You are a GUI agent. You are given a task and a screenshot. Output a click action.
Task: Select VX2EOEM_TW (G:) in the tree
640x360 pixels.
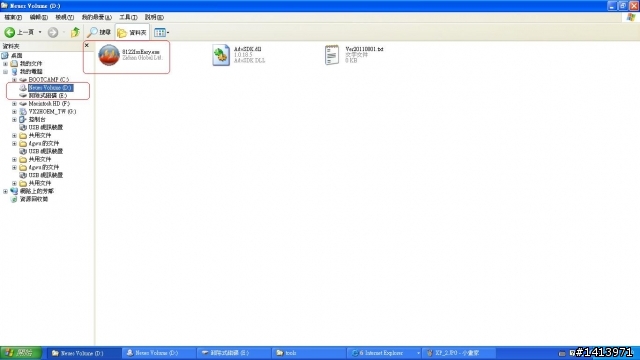pos(52,111)
